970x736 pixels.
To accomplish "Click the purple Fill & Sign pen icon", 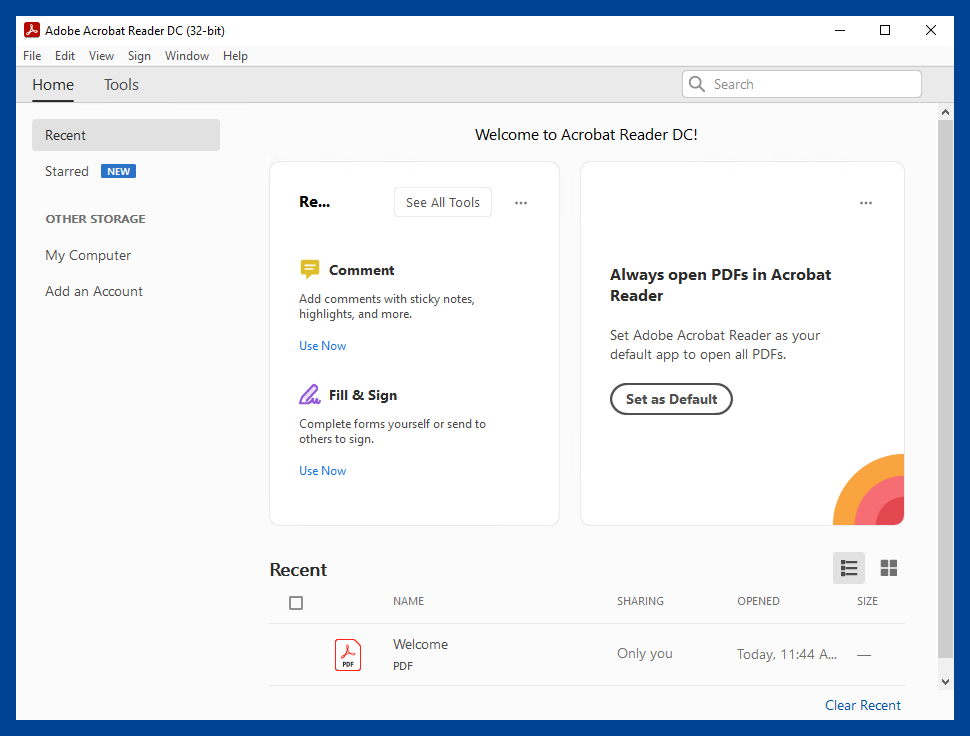I will pos(310,394).
